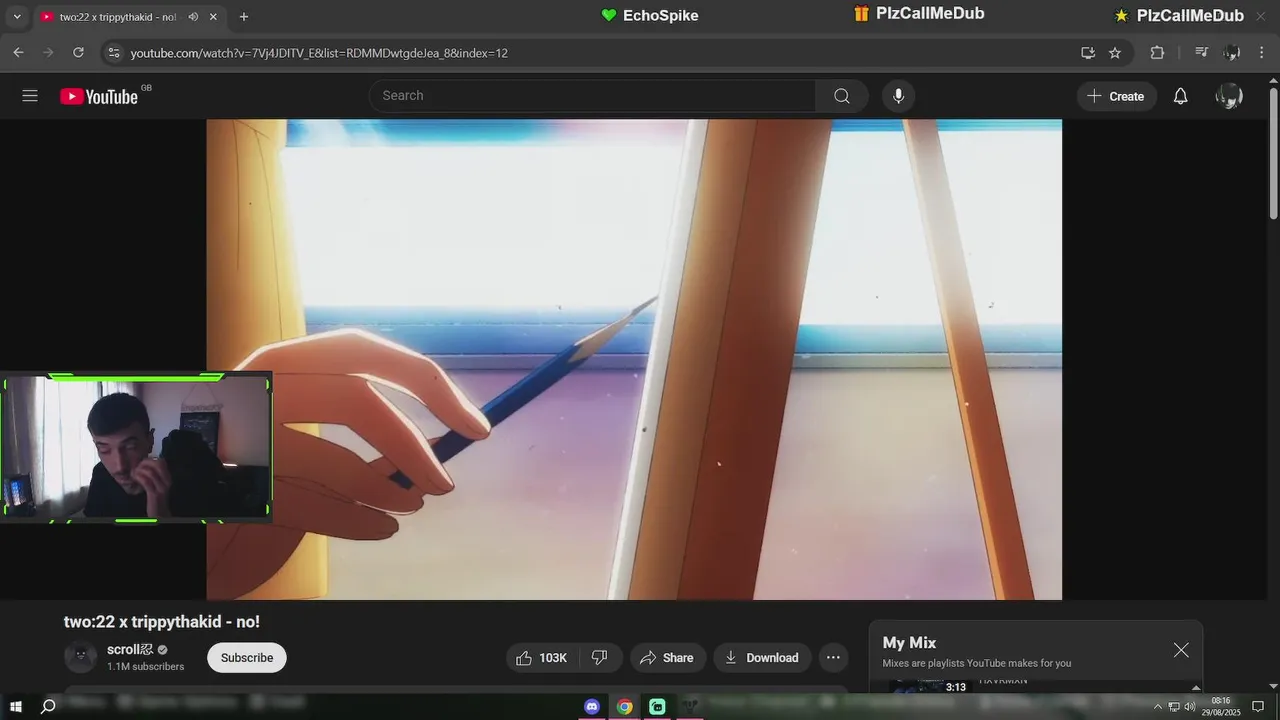Open the Windows Start menu
This screenshot has width=1280, height=720.
tap(16, 707)
